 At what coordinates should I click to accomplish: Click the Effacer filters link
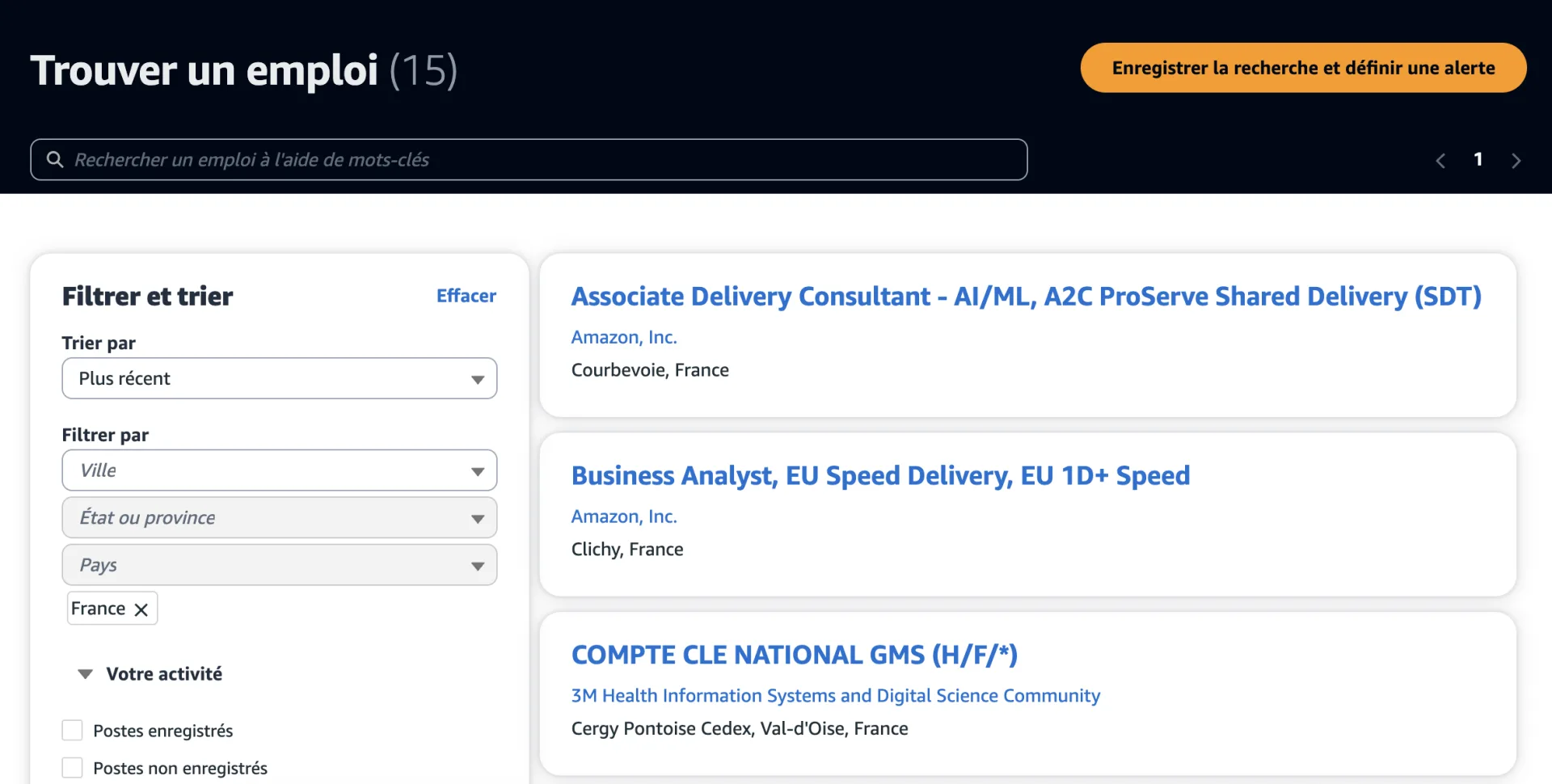(466, 296)
